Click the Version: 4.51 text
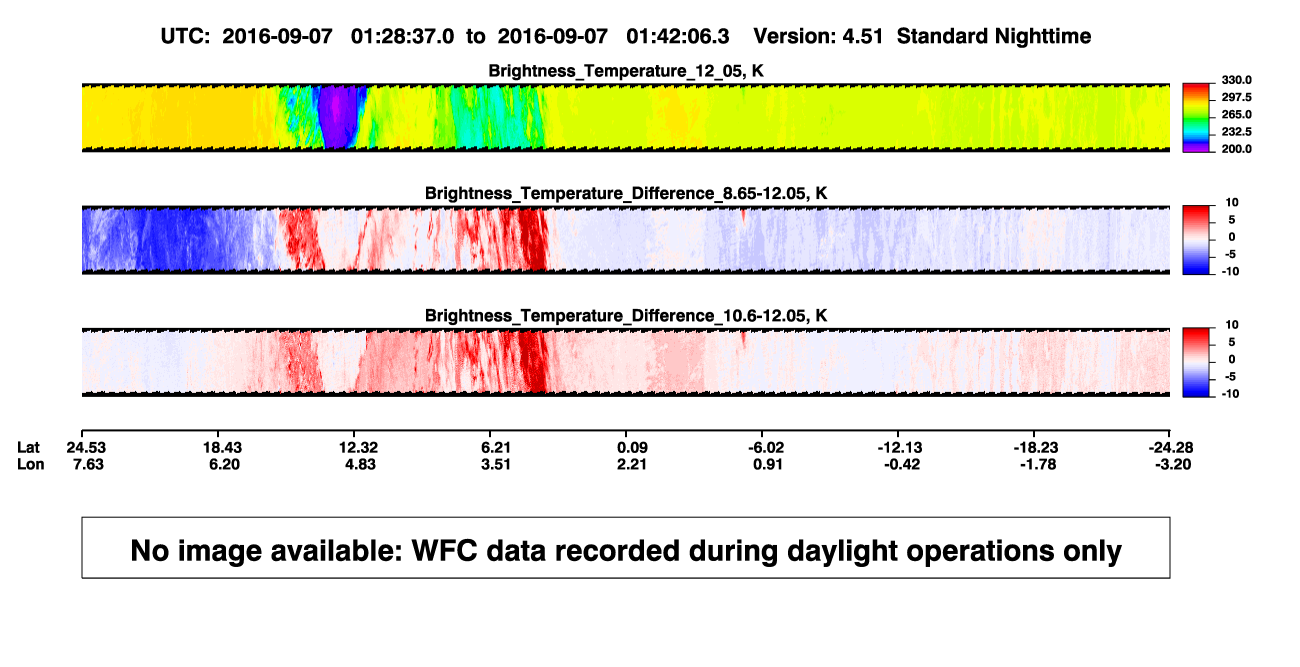This screenshot has height=667, width=1300. (820, 36)
